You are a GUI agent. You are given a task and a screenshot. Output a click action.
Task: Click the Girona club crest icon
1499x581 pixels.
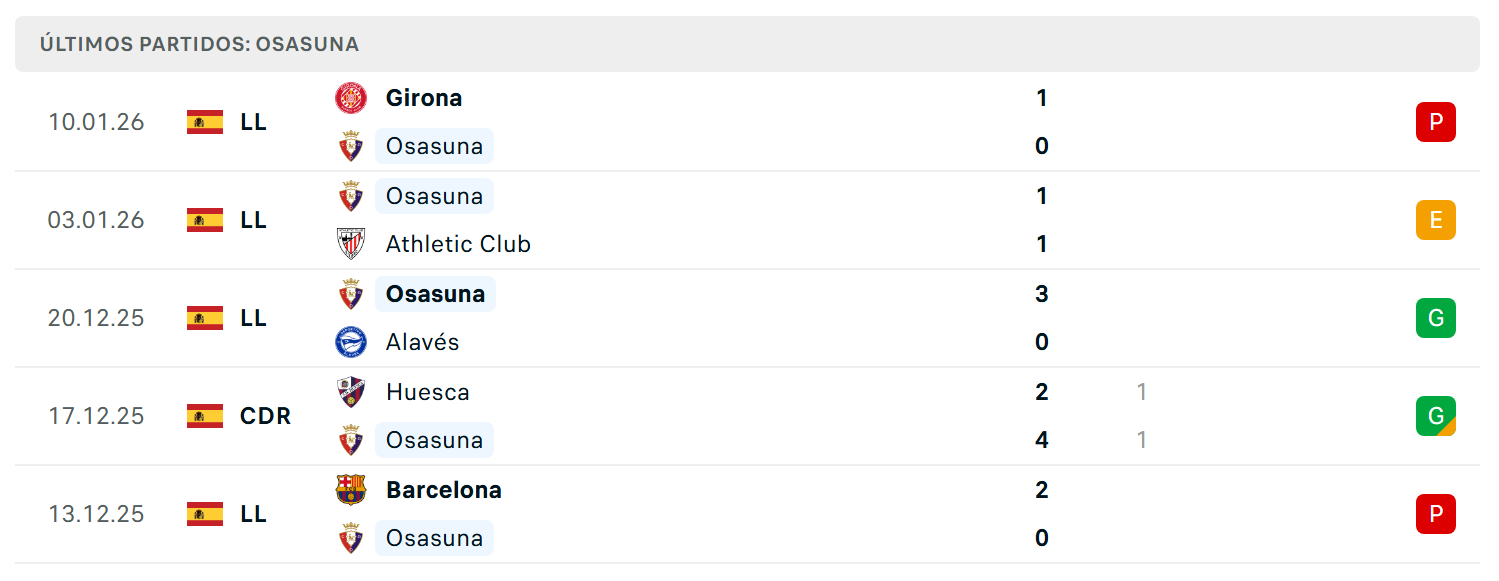(351, 98)
